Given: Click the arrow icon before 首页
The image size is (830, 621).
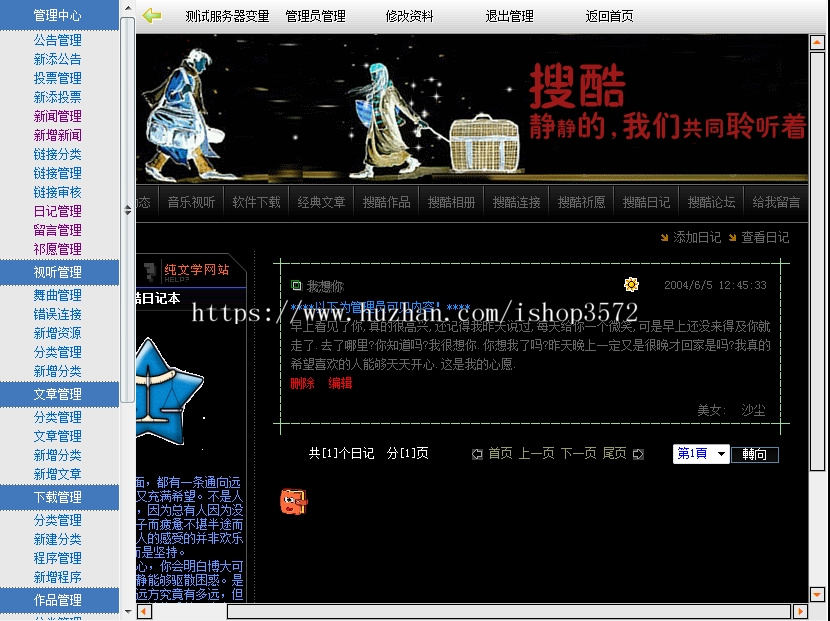Looking at the screenshot, I should pos(477,454).
